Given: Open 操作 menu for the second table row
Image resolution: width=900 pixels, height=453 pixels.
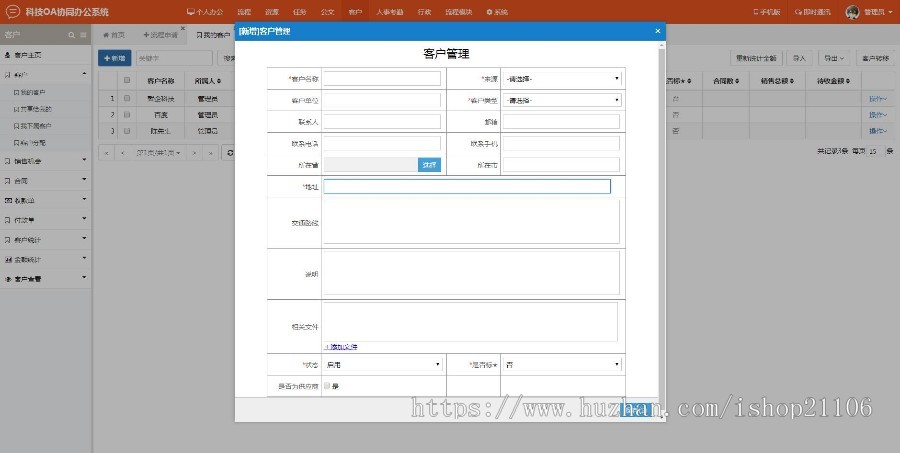Looking at the screenshot, I should coord(878,115).
